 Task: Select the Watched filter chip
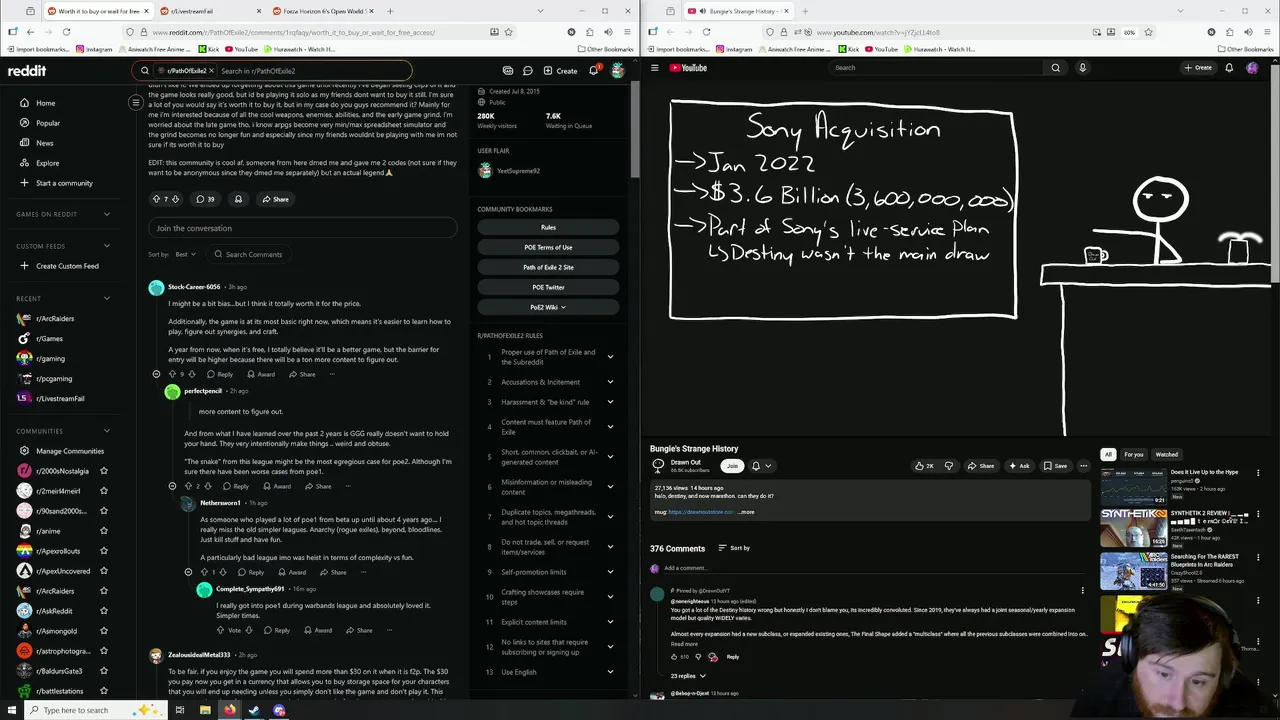click(x=1167, y=454)
